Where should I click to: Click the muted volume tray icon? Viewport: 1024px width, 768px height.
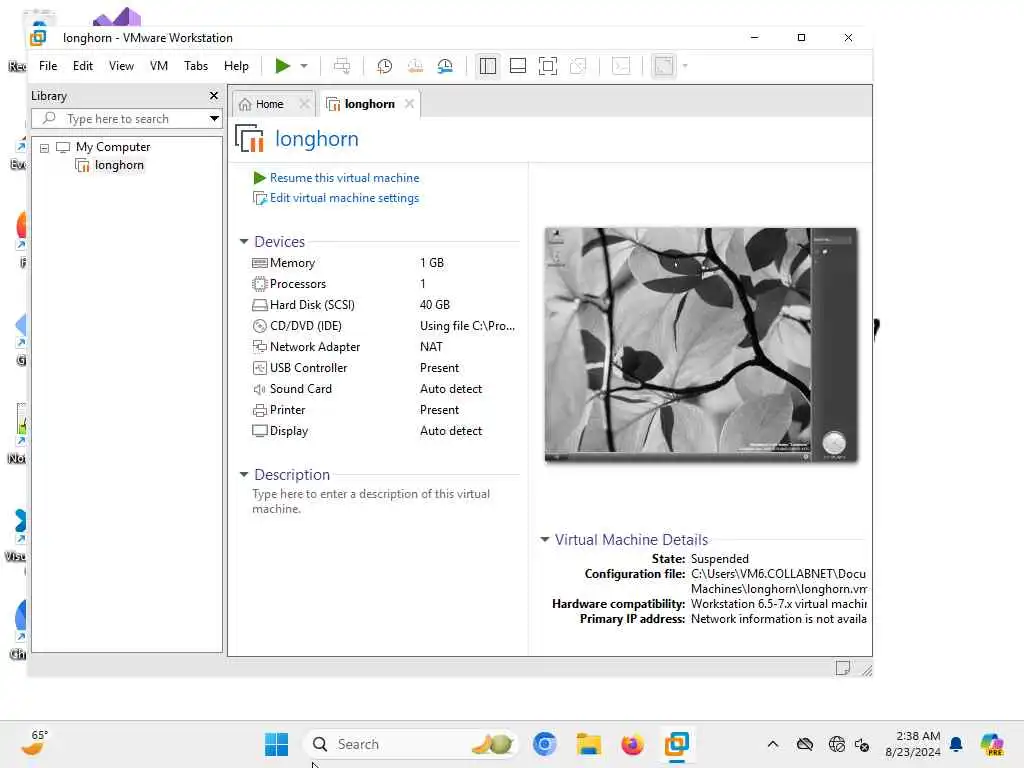pos(862,744)
